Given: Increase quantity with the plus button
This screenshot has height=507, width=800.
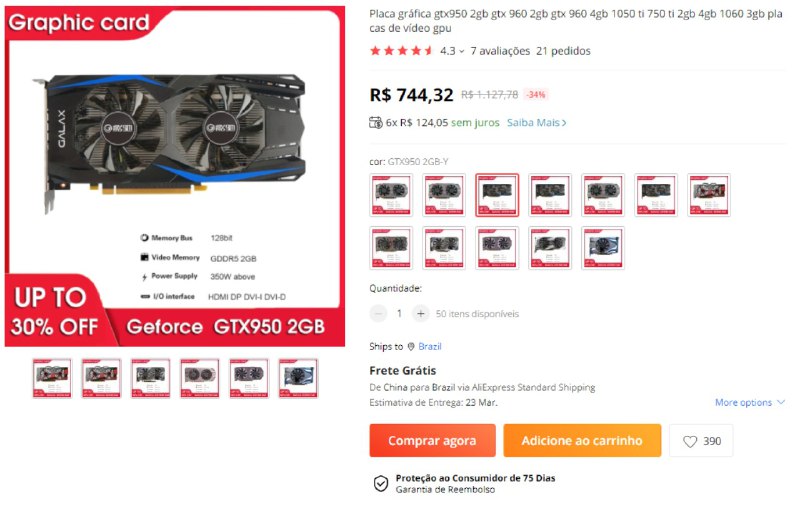Looking at the screenshot, I should point(420,314).
